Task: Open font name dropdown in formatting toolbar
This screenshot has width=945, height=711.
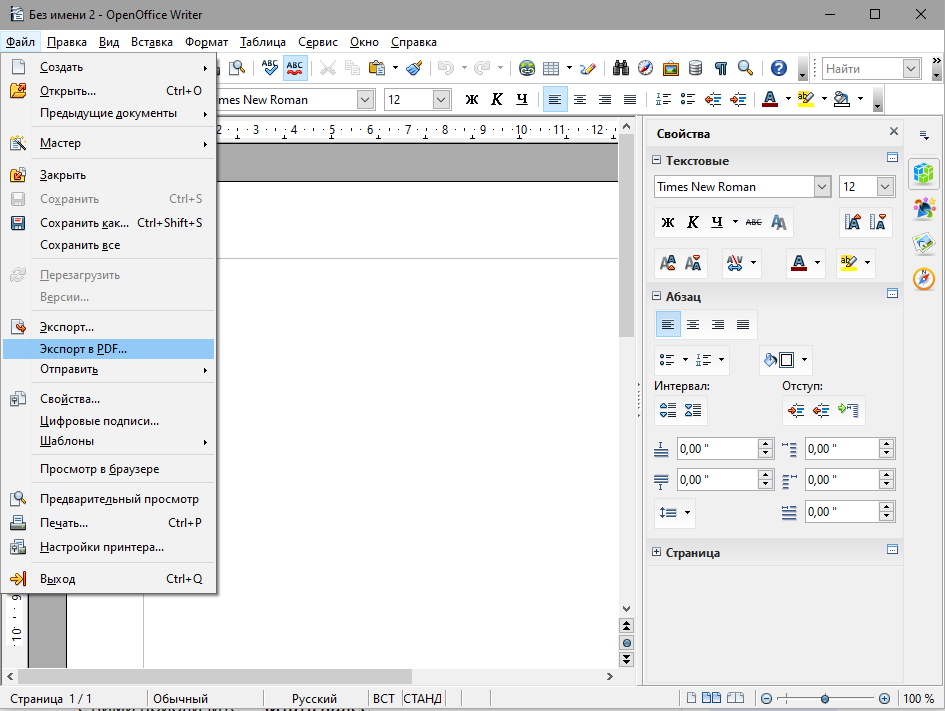Action: (x=365, y=99)
